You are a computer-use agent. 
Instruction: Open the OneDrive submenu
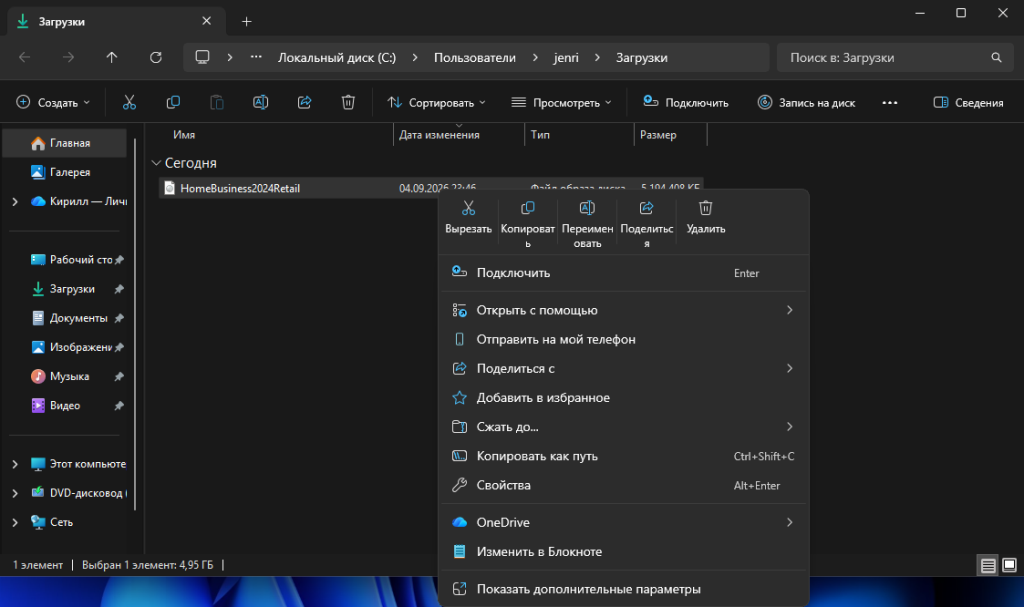624,522
